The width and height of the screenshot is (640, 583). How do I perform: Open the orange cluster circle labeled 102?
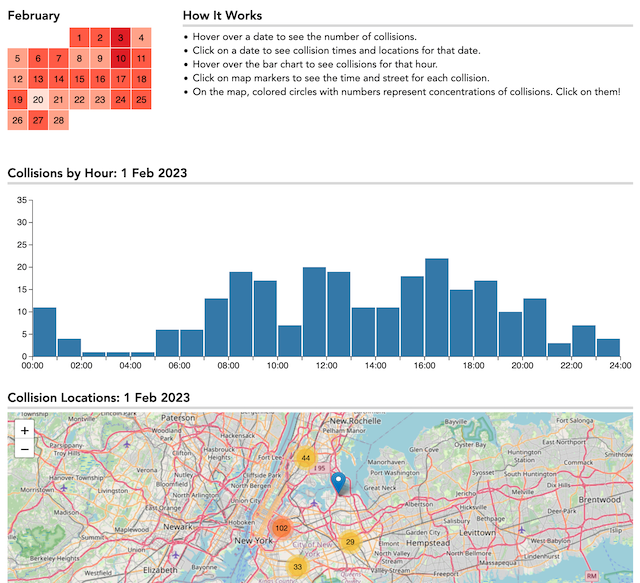(x=281, y=528)
